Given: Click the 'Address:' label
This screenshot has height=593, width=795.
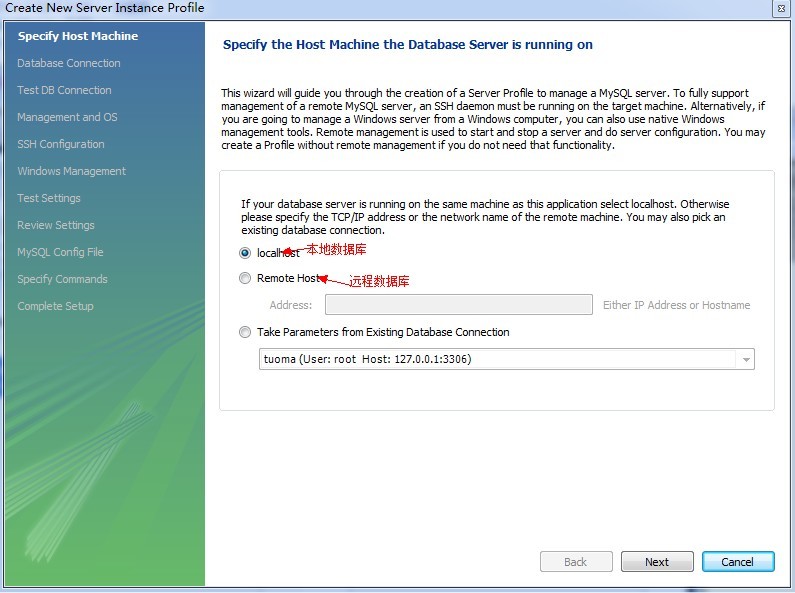Looking at the screenshot, I should [291, 305].
